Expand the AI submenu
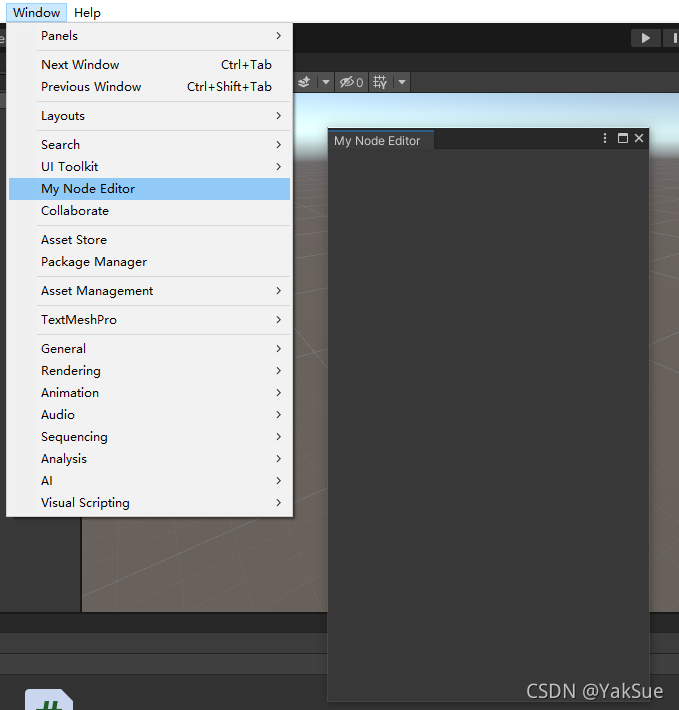 coord(149,480)
